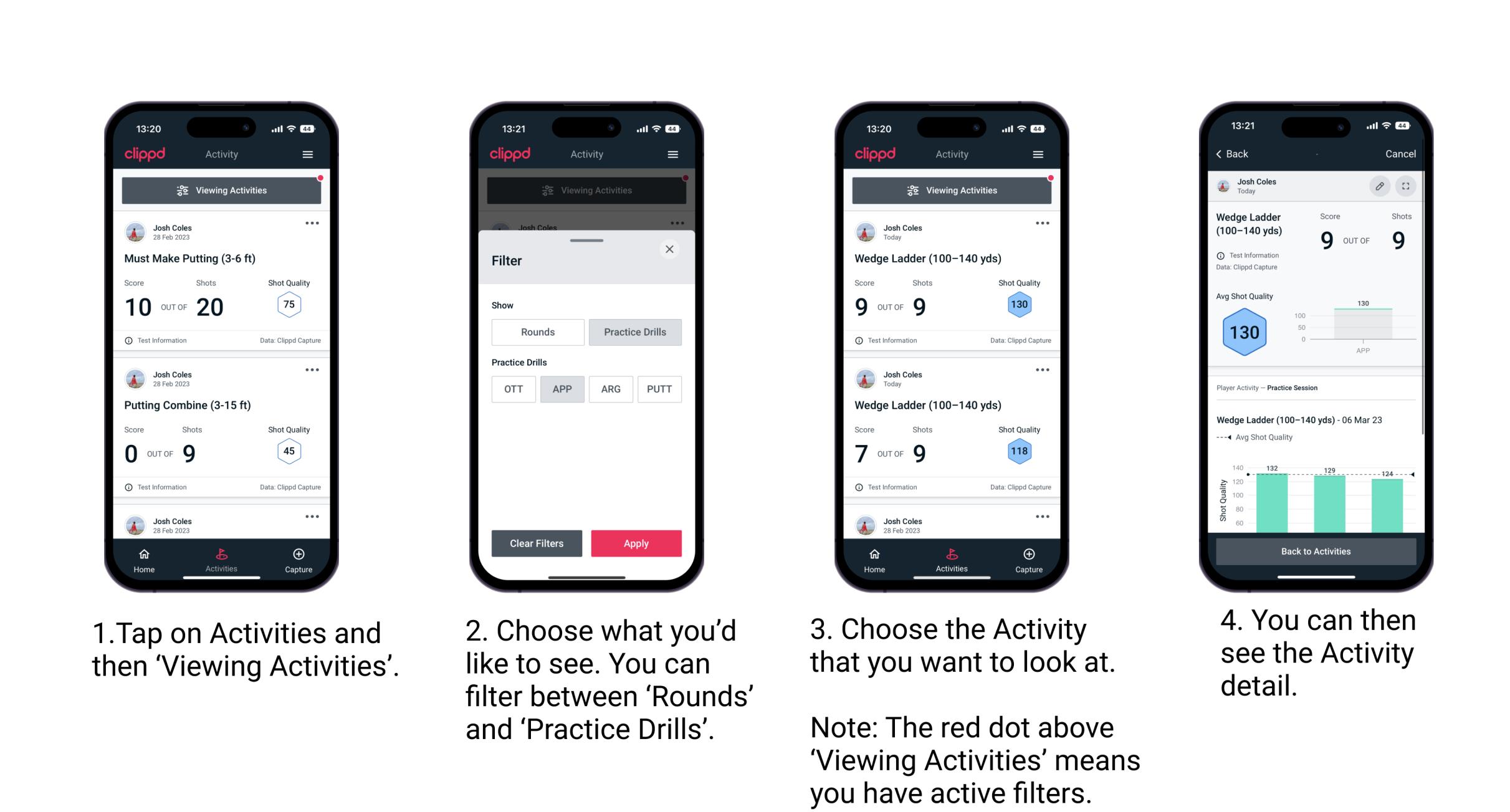
Task: Toggle APP practice drill filter button
Action: click(562, 389)
